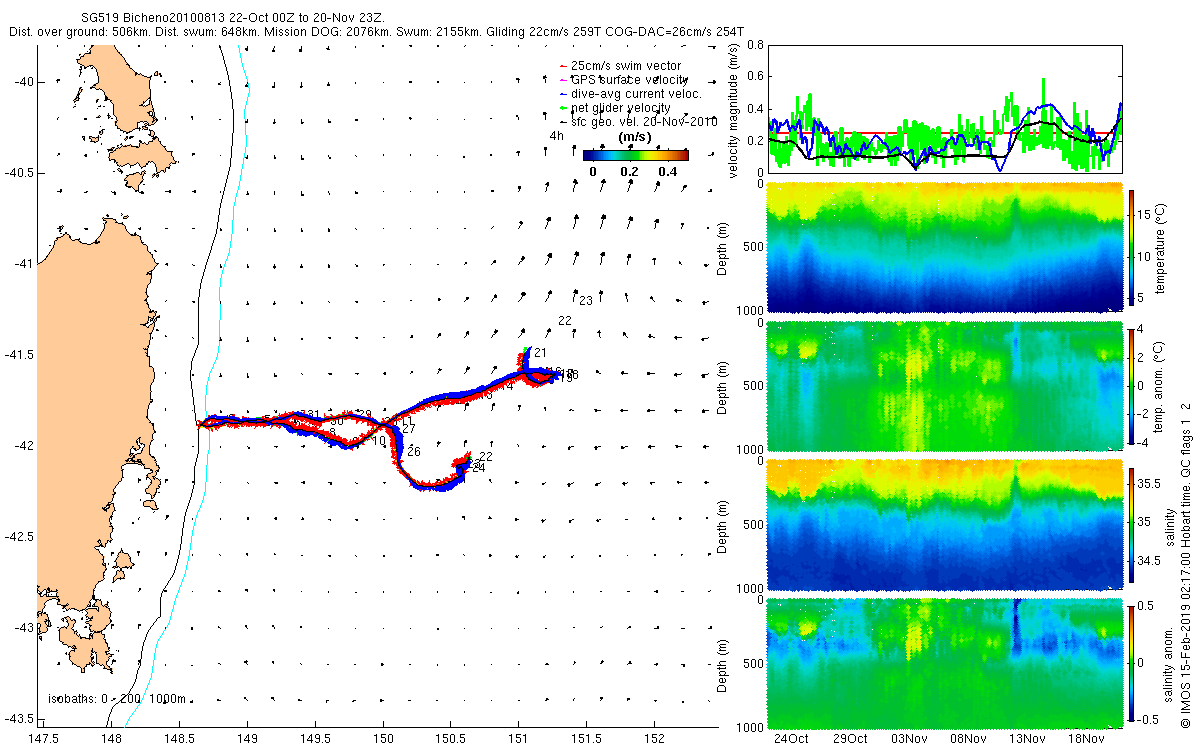Viewport: 1200px width, 750px height.
Task: Click the '27' day marker on the glider track
Action: (x=408, y=428)
